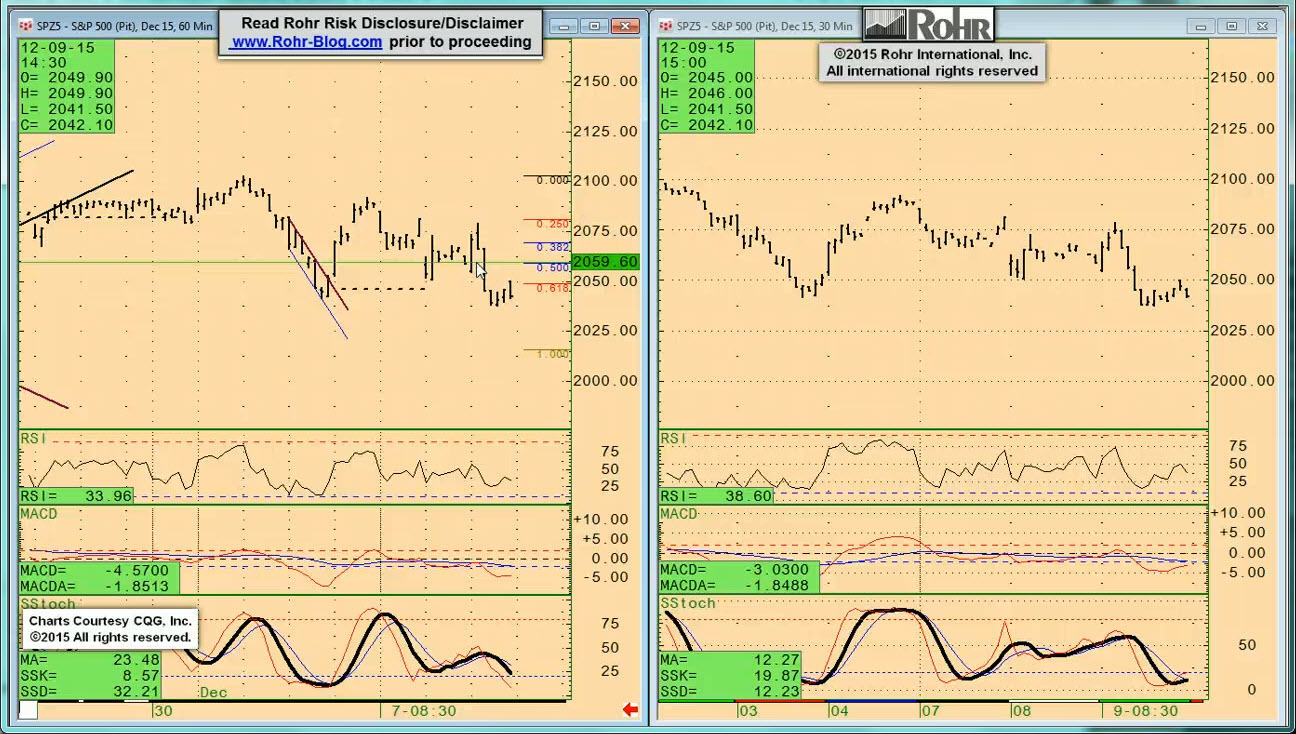Close the 60 Min chart window
The height and width of the screenshot is (734, 1296).
[627, 26]
